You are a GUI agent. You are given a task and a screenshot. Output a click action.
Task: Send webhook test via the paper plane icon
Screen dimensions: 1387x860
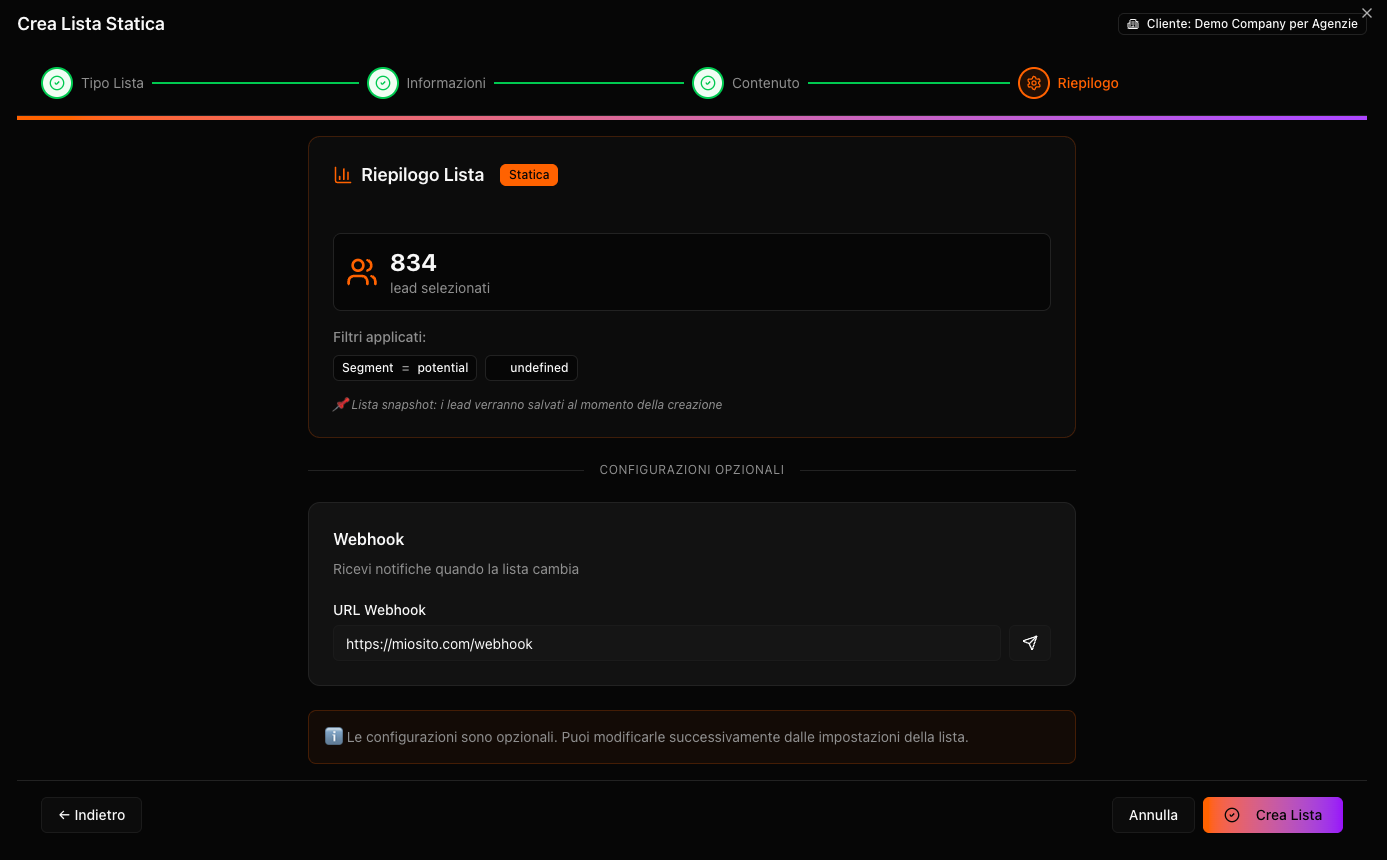click(x=1029, y=643)
